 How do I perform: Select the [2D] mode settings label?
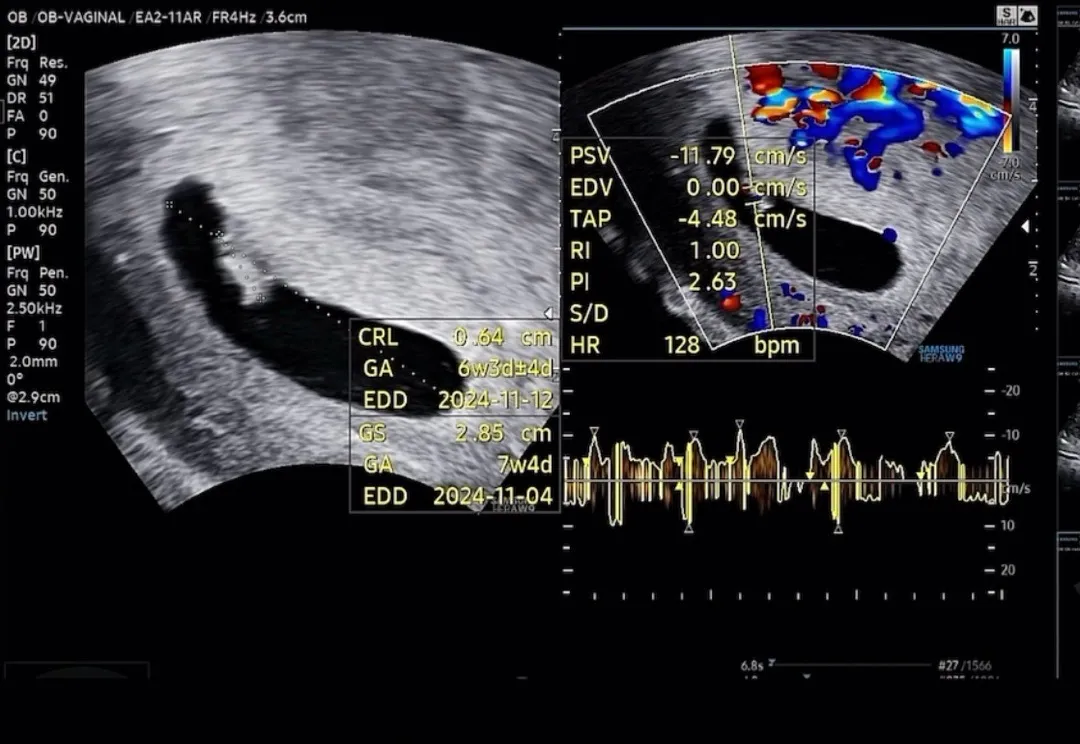[21, 43]
